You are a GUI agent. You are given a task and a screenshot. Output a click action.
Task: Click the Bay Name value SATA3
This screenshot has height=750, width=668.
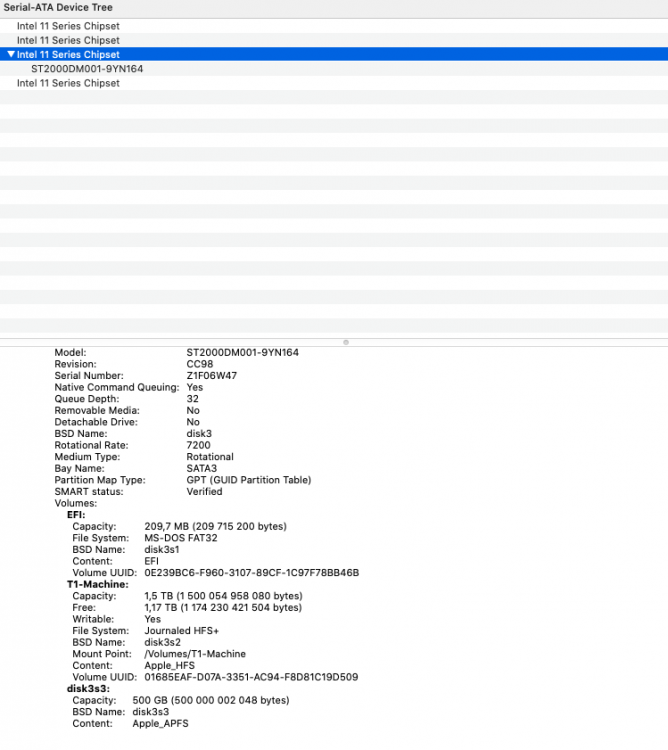pos(201,468)
